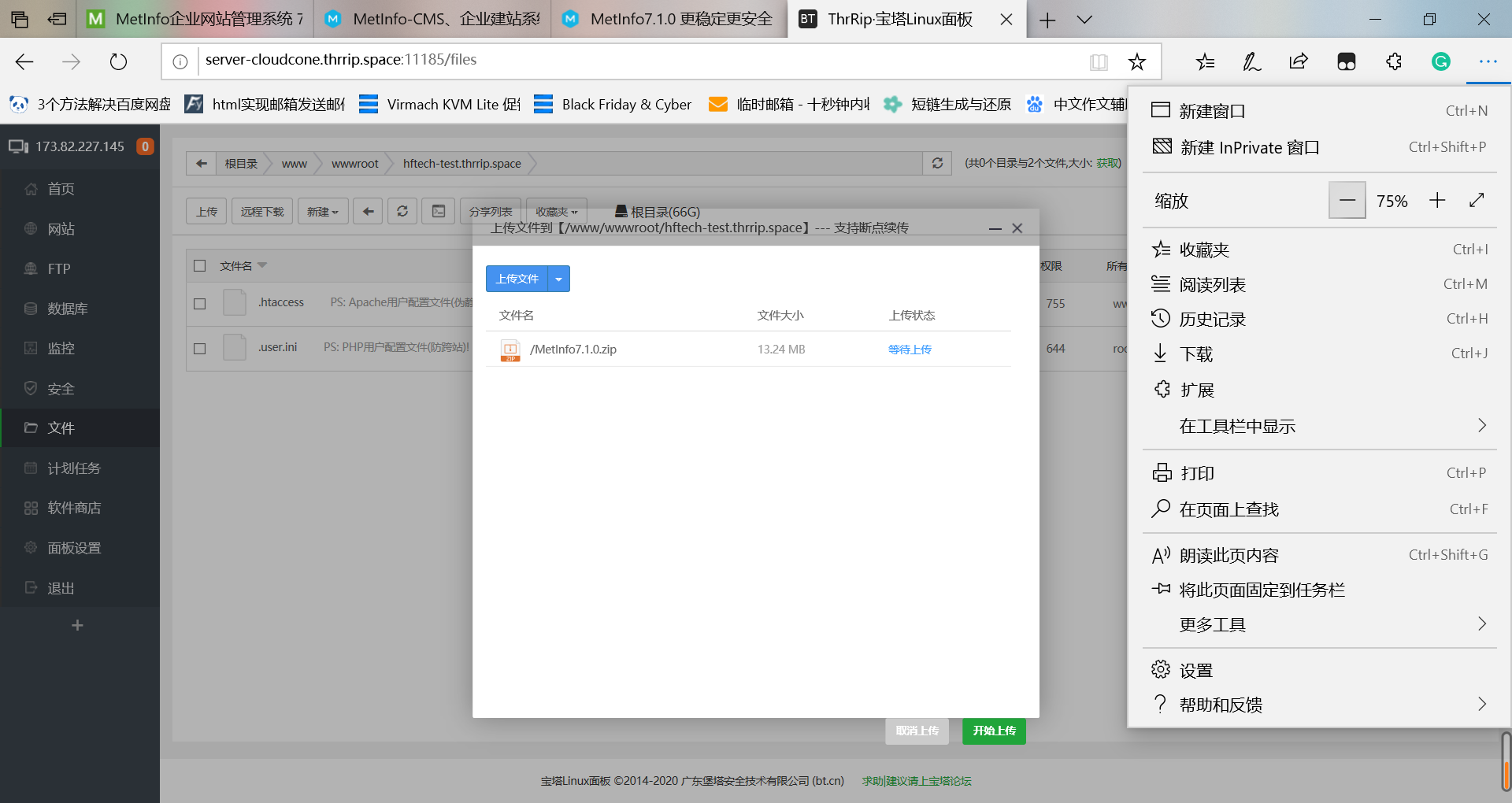Open add notes pen icon
This screenshot has height=803, width=1512.
[1251, 61]
